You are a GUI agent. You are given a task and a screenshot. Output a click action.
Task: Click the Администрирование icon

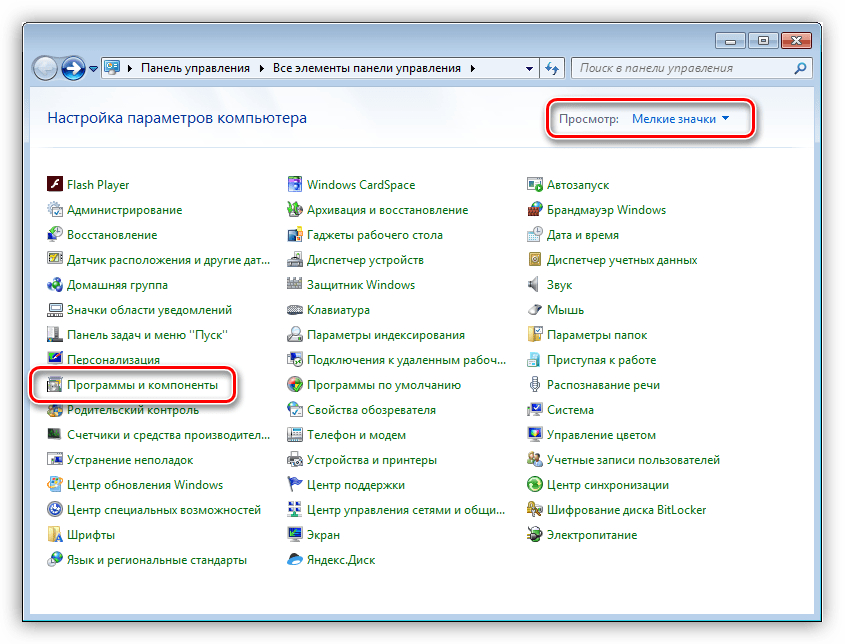[55, 210]
